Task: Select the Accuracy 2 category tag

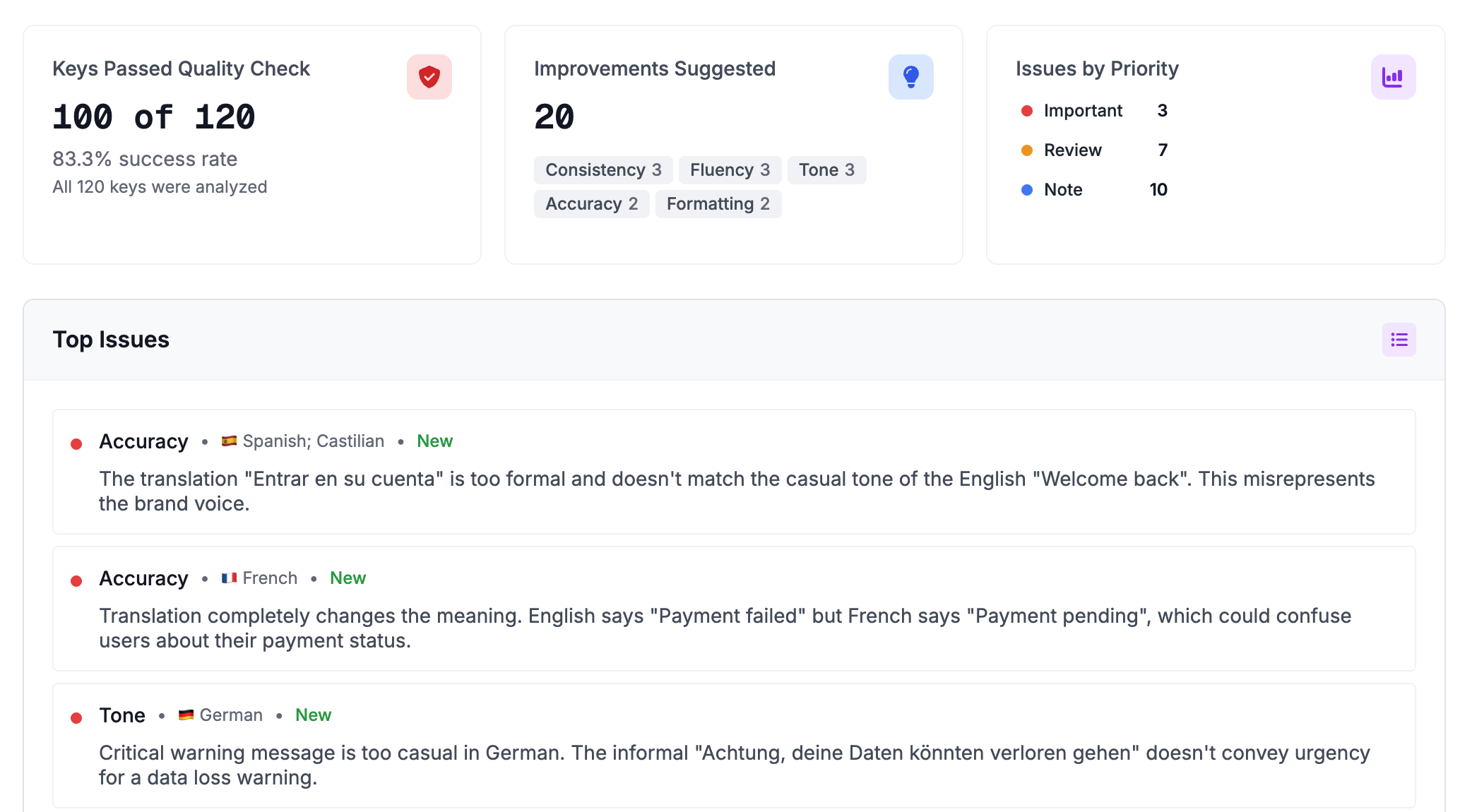Action: click(591, 204)
